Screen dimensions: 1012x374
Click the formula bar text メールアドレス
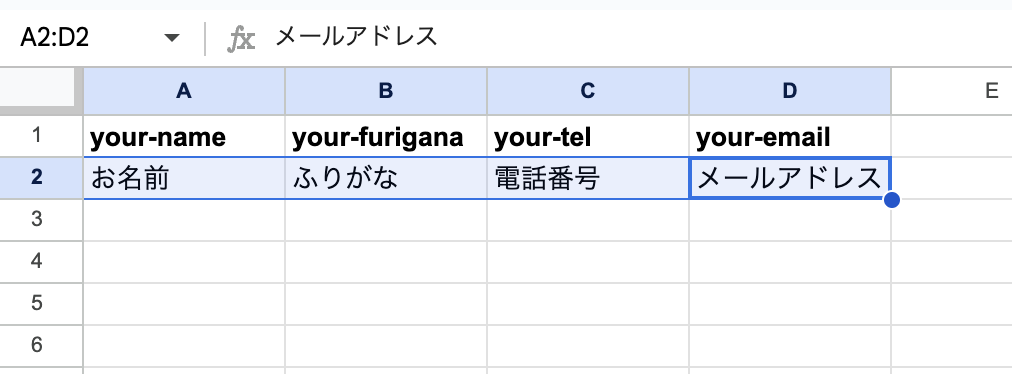pos(356,37)
